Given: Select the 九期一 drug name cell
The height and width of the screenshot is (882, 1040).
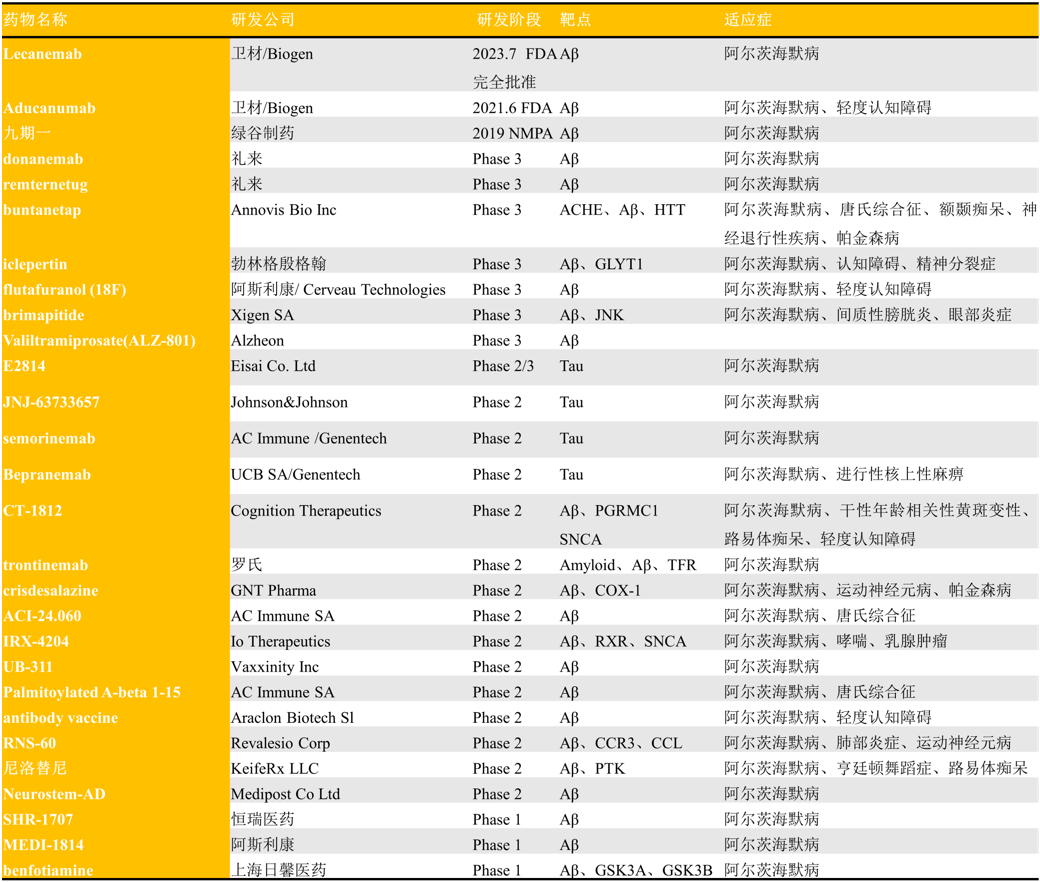Looking at the screenshot, I should 27,133.
